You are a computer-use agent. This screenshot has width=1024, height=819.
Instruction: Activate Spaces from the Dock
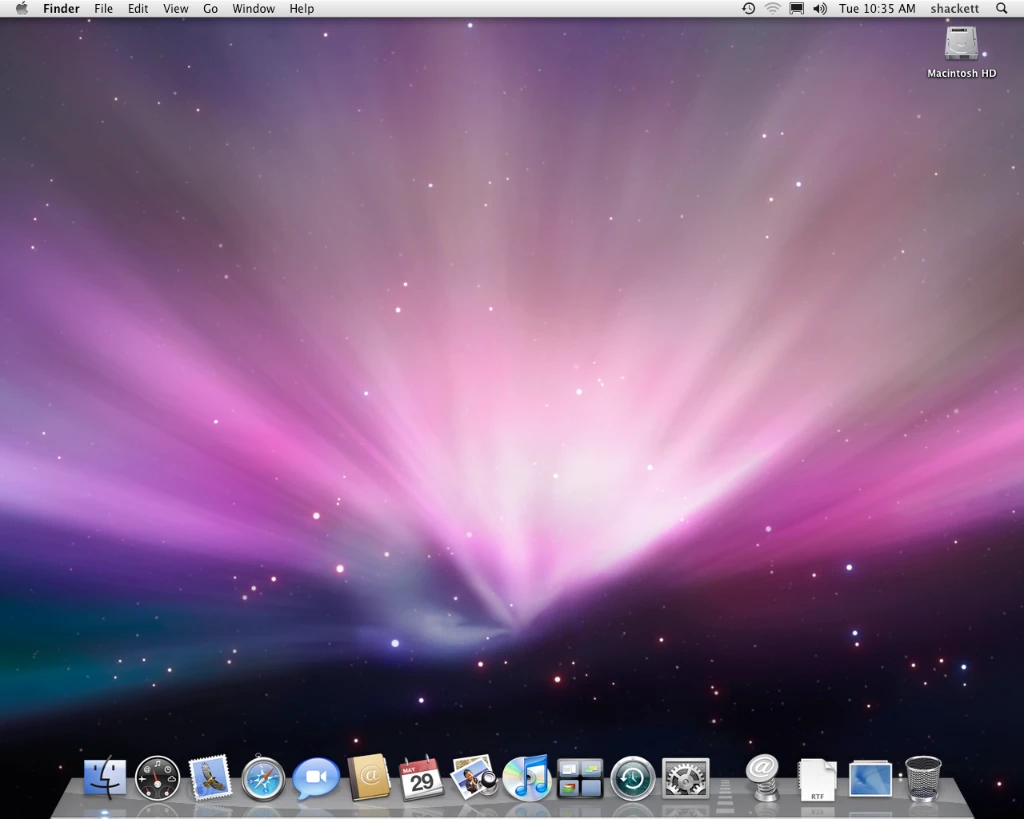[x=580, y=777]
